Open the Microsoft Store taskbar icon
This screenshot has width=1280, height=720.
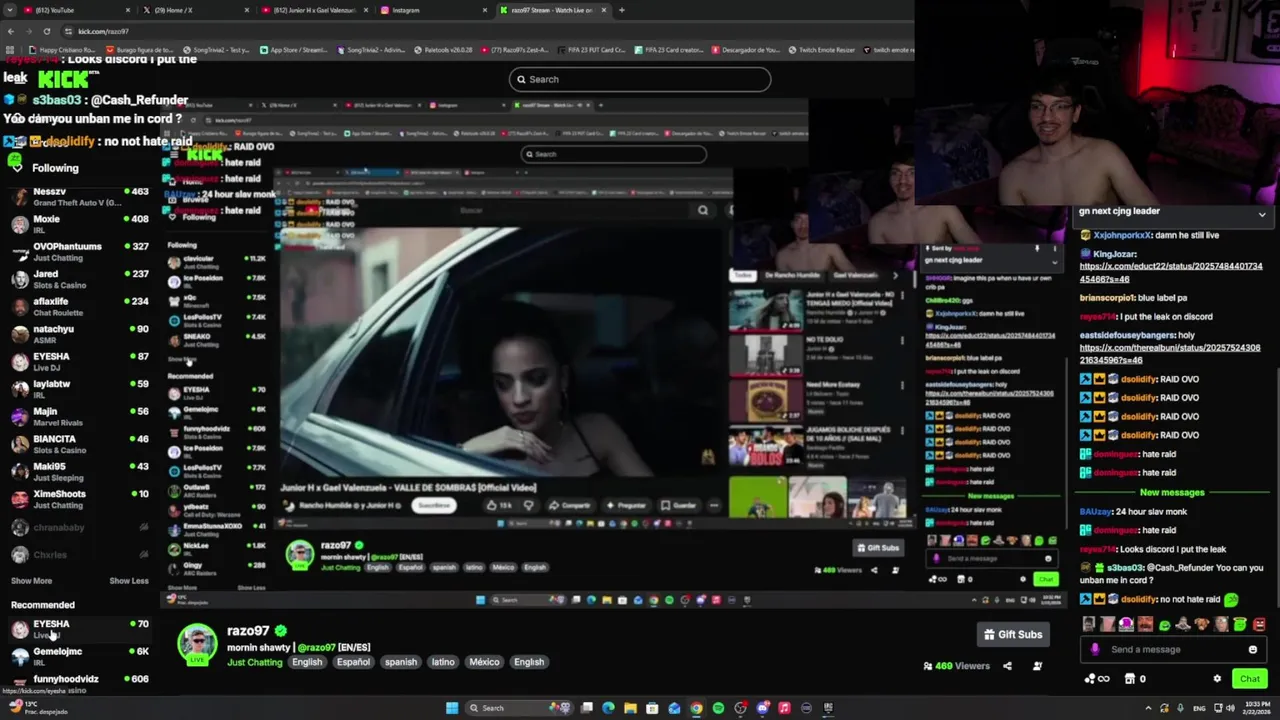coord(652,708)
